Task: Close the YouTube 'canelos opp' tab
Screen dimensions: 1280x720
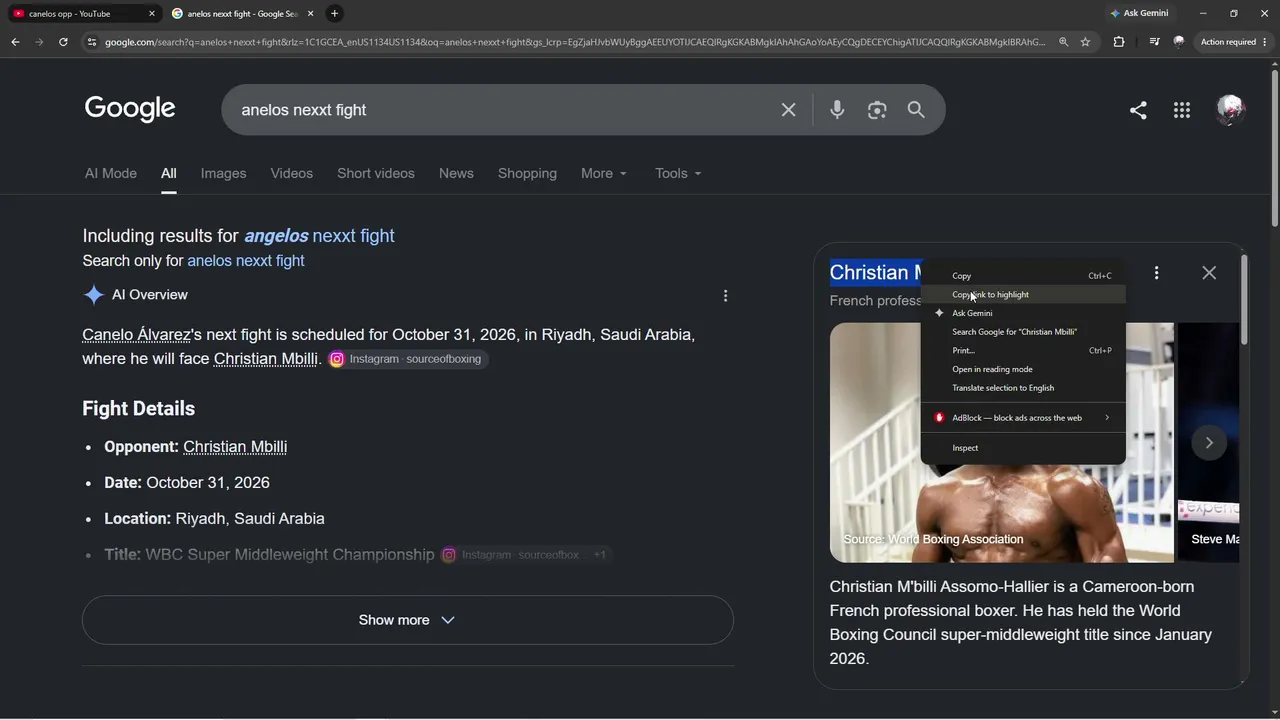Action: [x=152, y=14]
